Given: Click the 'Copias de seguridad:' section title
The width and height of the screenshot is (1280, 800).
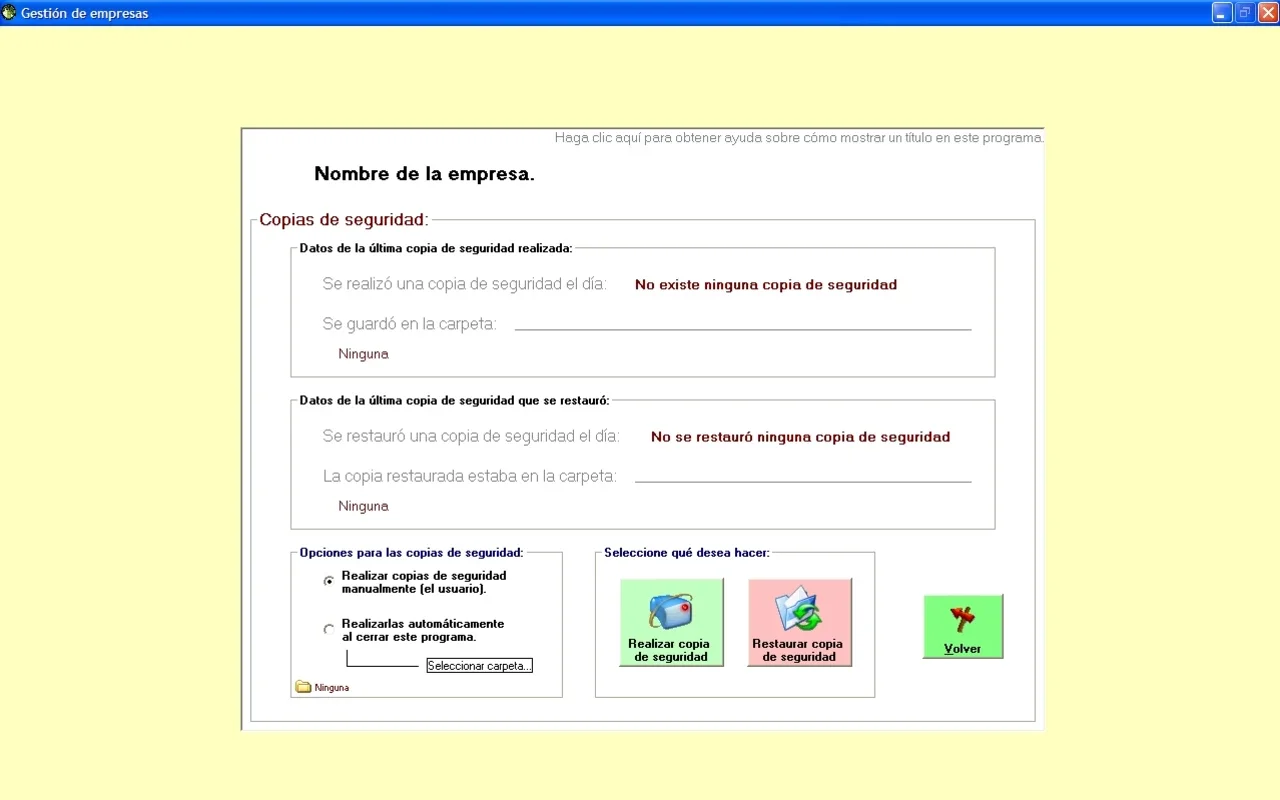Looking at the screenshot, I should pyautogui.click(x=343, y=220).
